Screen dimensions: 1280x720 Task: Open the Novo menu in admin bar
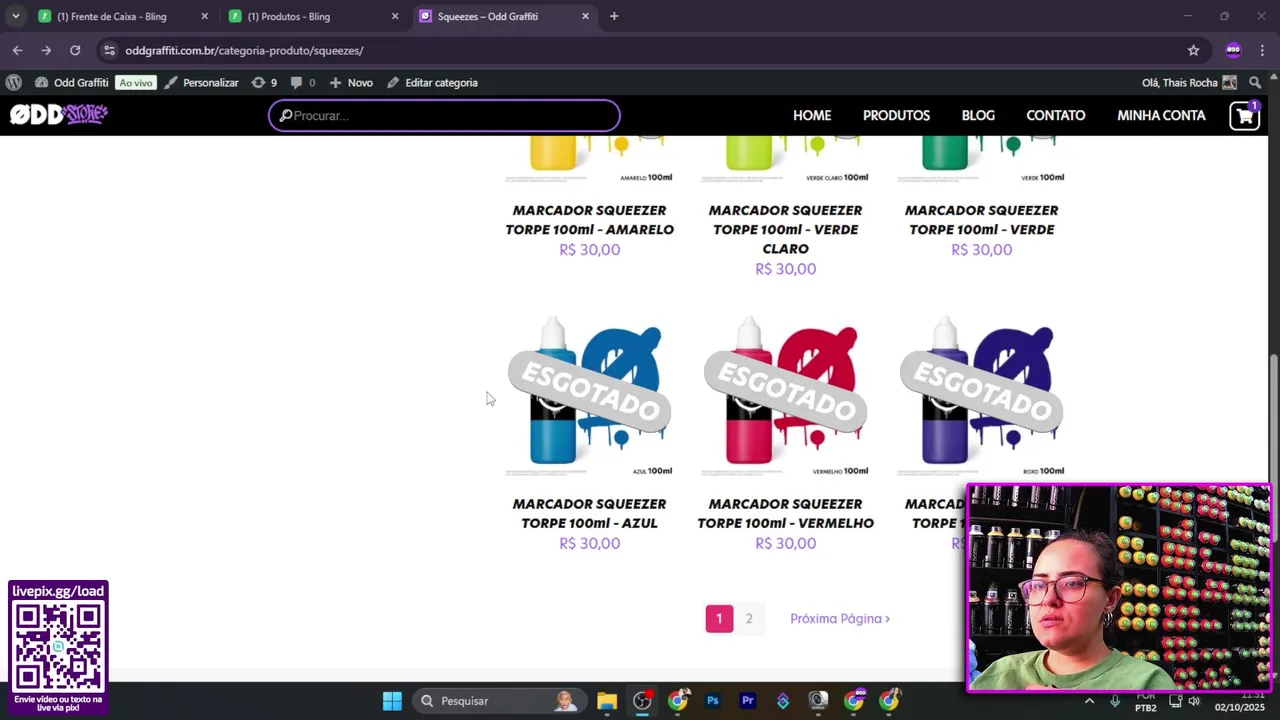[351, 83]
